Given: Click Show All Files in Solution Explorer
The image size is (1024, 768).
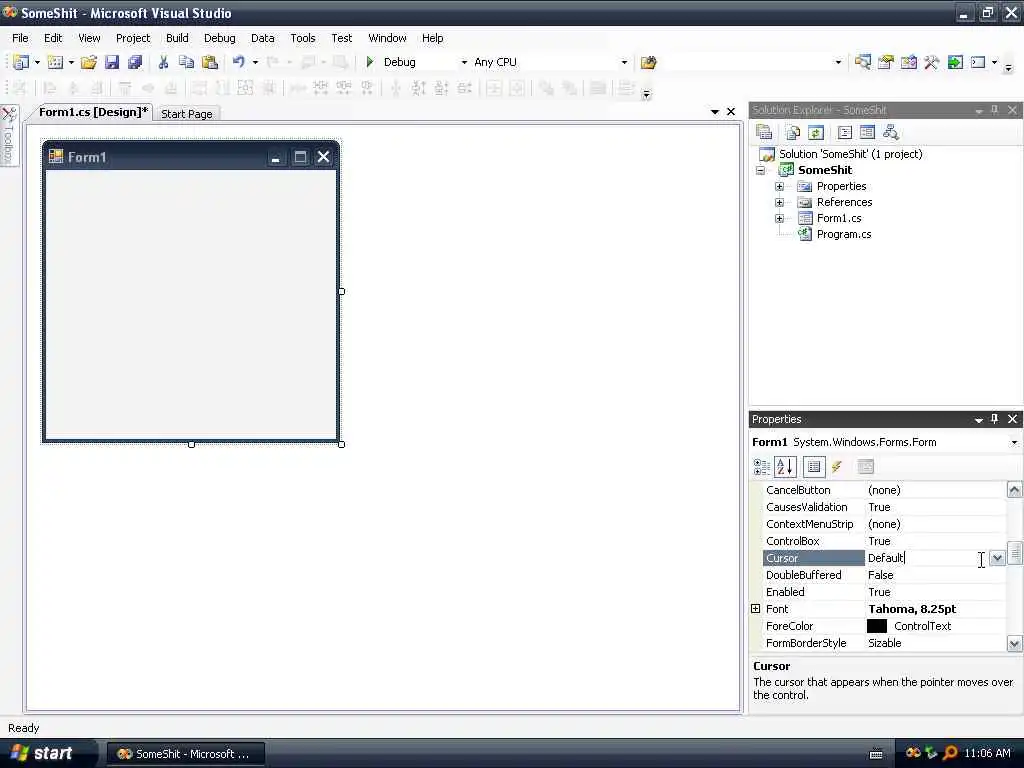Looking at the screenshot, I should tap(793, 133).
